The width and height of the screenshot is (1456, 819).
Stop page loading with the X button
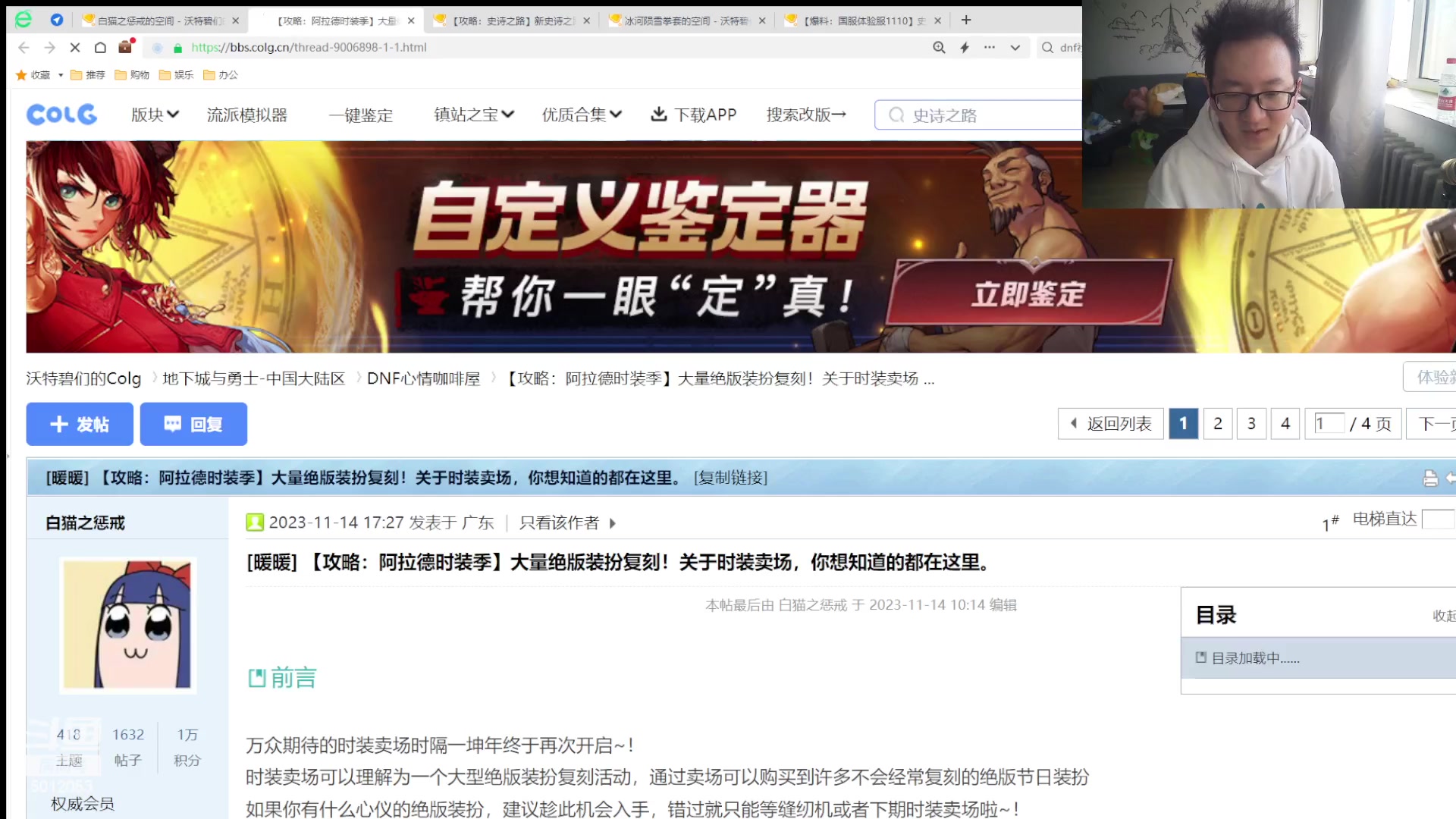tap(75, 47)
